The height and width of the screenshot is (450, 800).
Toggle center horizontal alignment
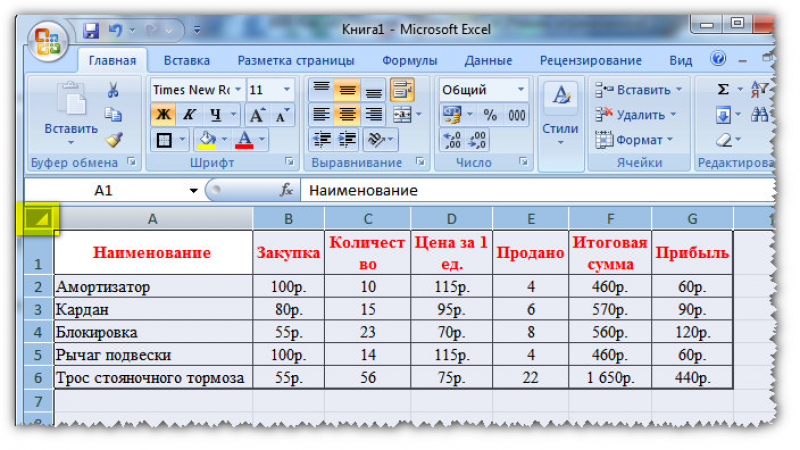347,115
